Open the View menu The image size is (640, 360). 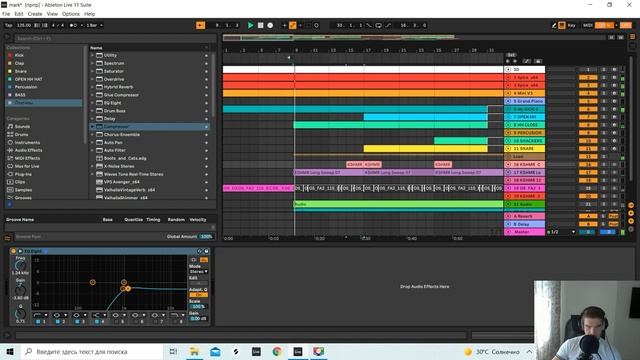[x=52, y=14]
